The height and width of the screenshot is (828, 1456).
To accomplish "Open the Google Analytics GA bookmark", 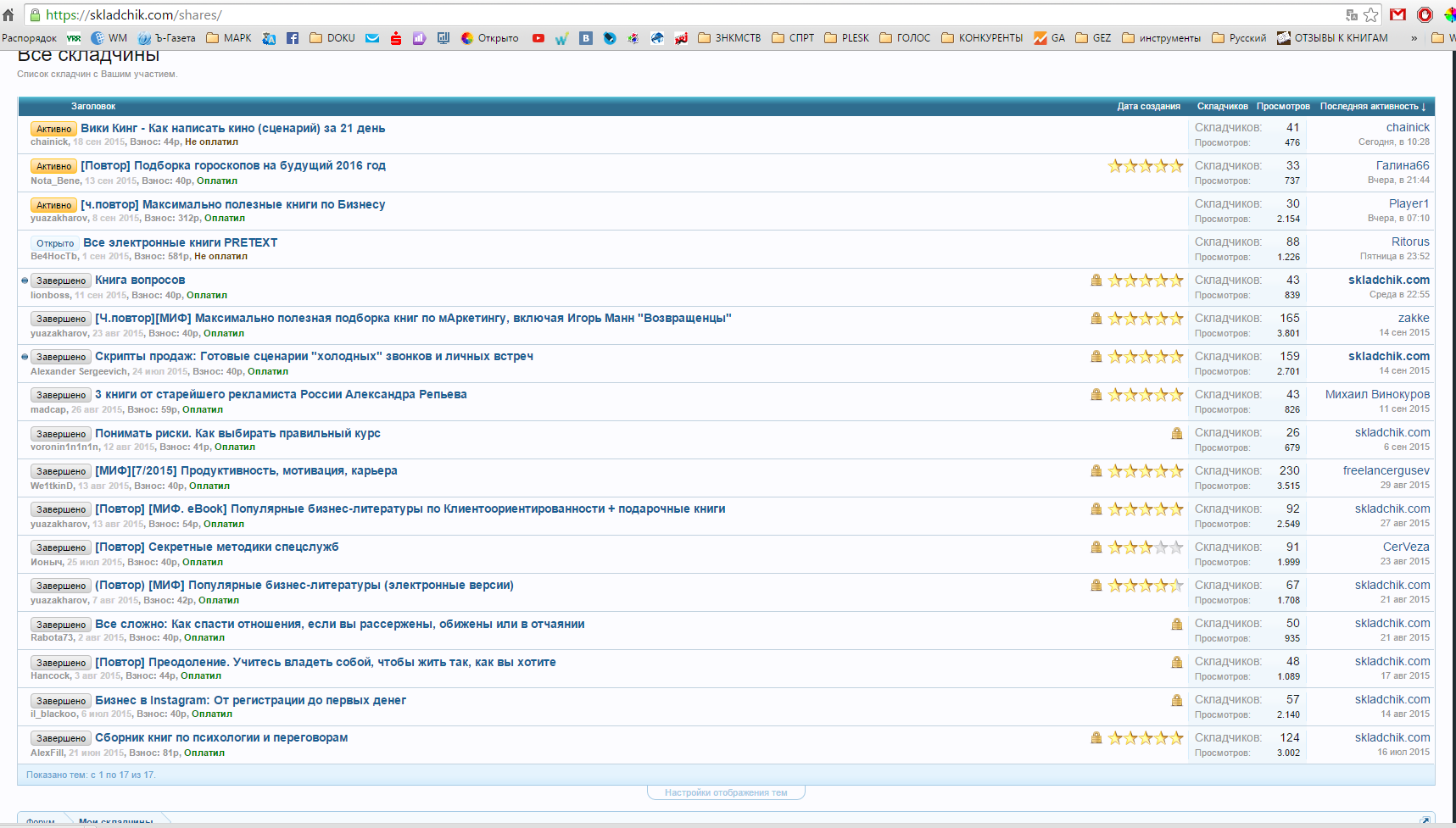I will [x=1049, y=38].
